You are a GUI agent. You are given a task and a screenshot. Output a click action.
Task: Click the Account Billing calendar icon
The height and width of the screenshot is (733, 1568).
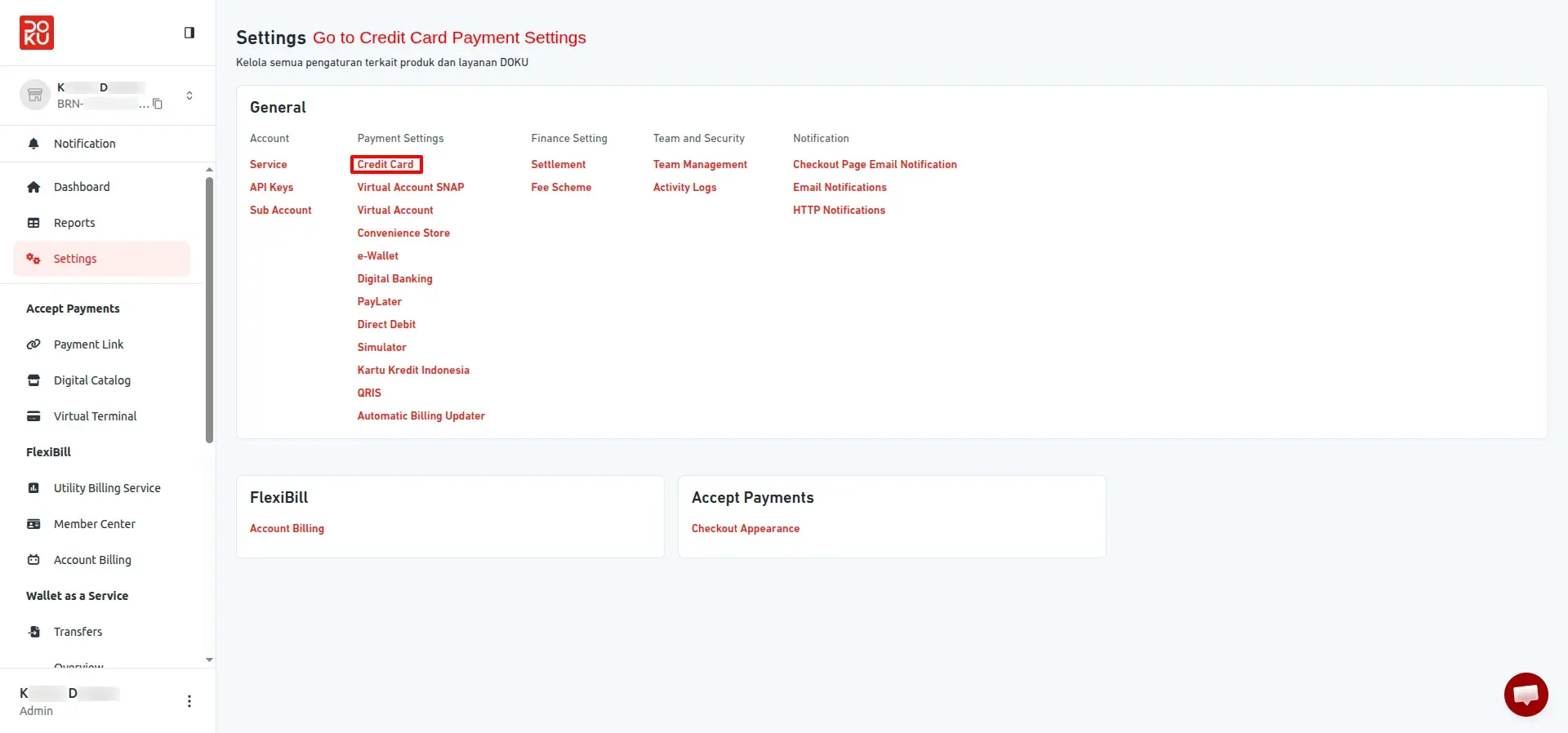click(33, 560)
